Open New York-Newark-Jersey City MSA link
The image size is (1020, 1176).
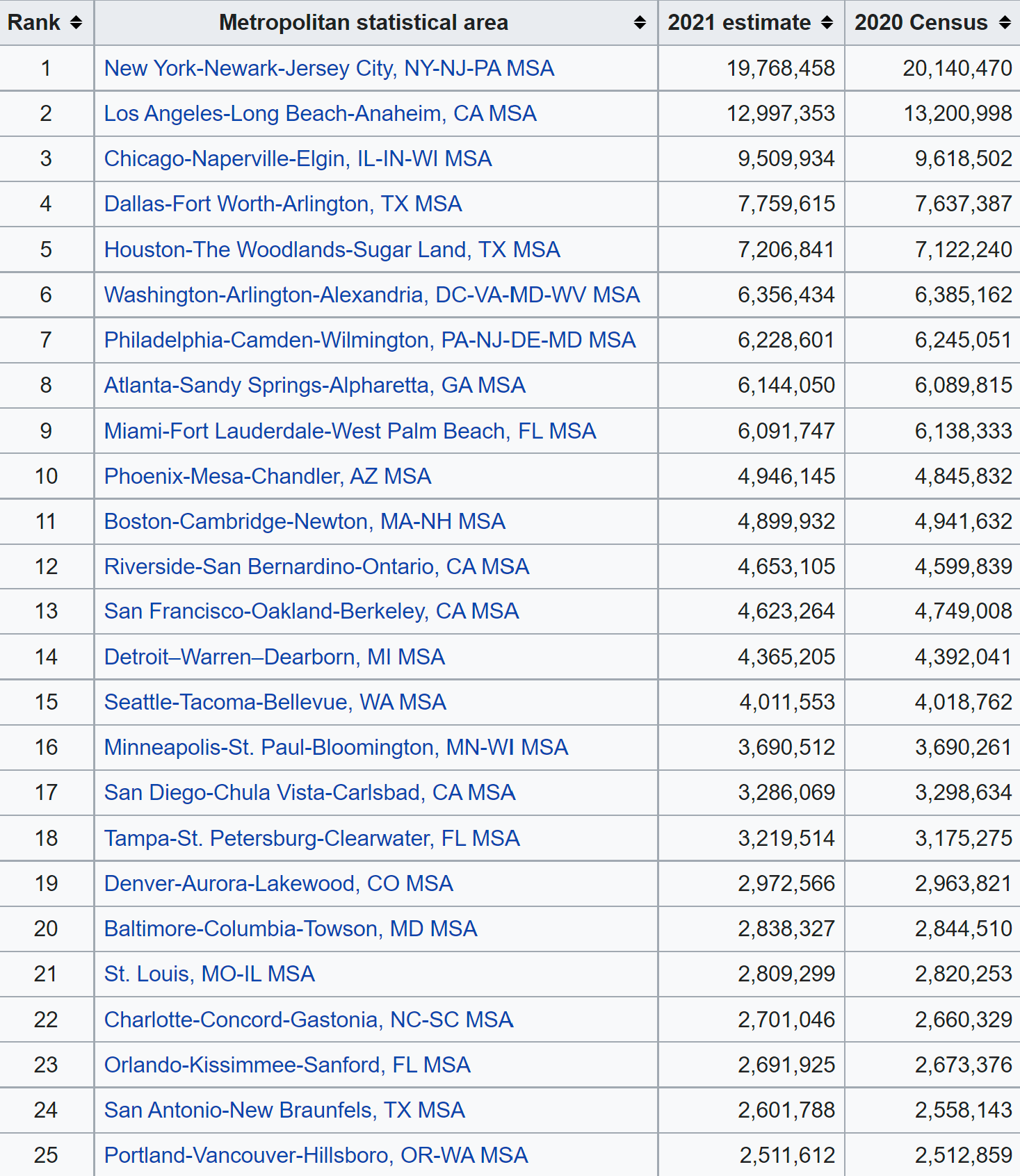pyautogui.click(x=330, y=68)
